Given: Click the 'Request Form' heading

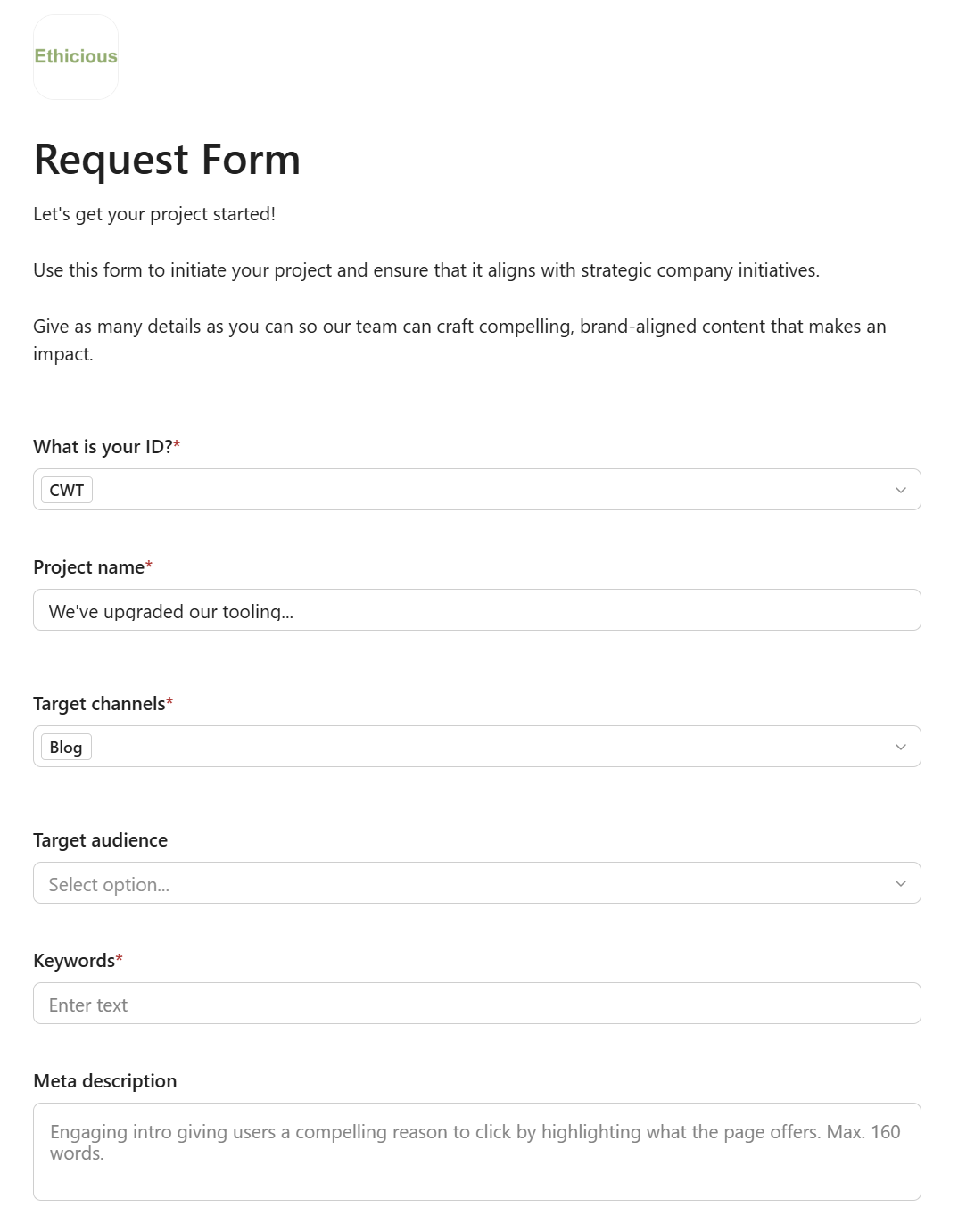Looking at the screenshot, I should click(x=167, y=160).
